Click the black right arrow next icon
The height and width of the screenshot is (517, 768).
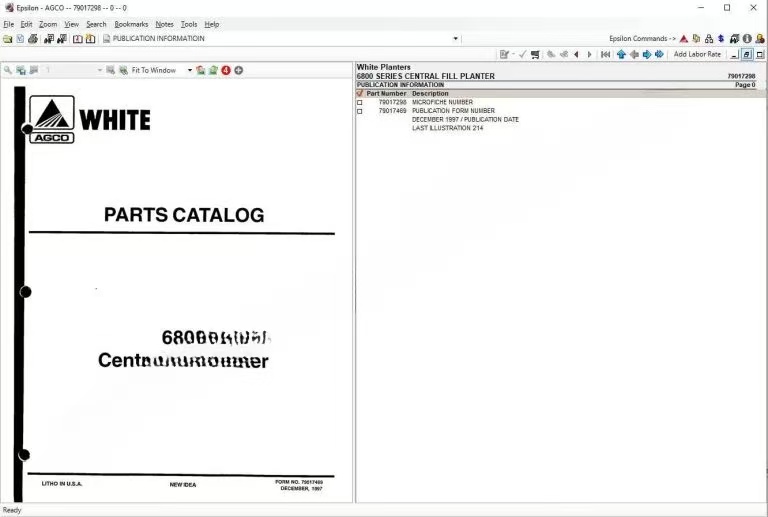(x=589, y=54)
